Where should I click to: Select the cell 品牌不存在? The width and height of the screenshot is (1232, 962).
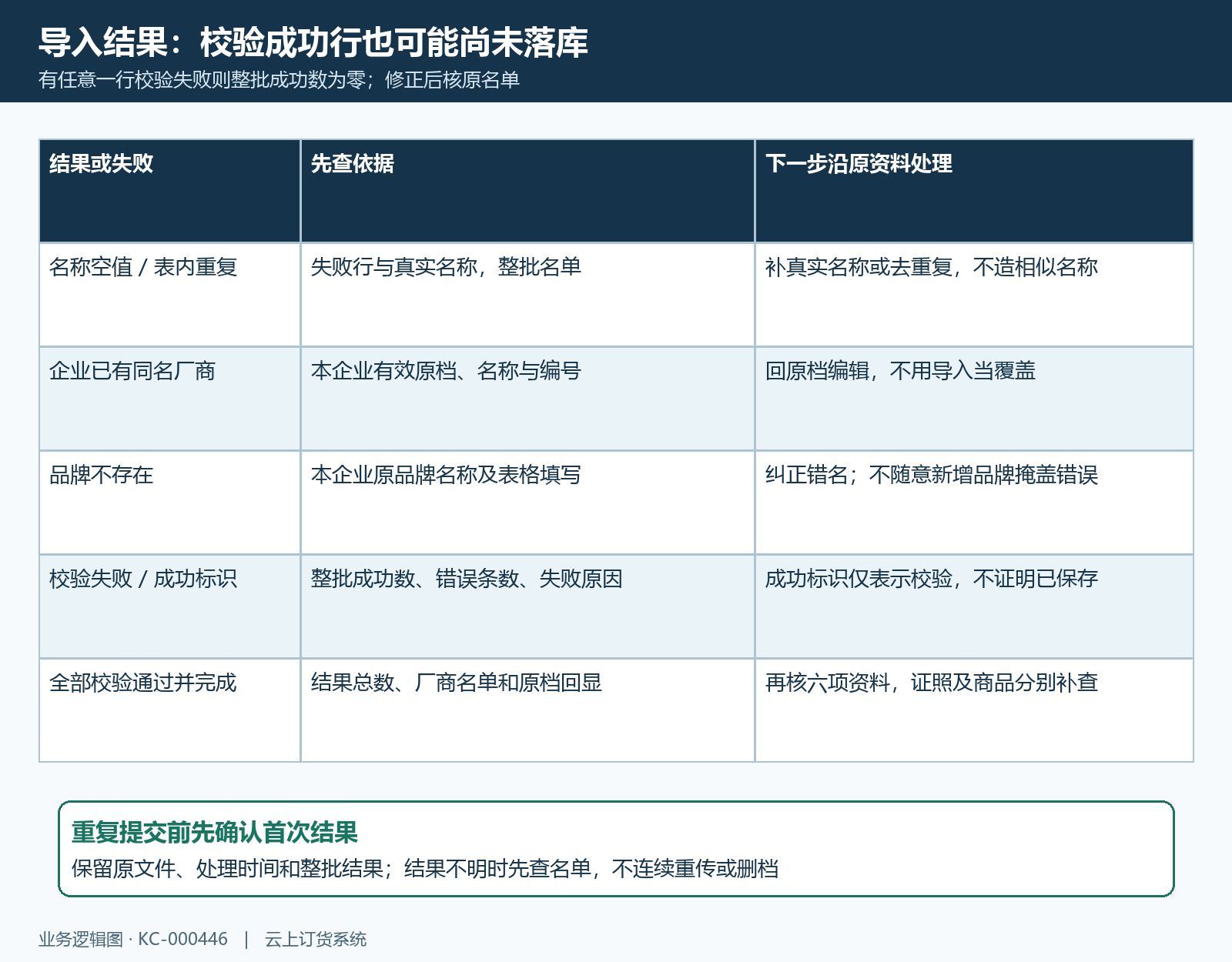(169, 503)
